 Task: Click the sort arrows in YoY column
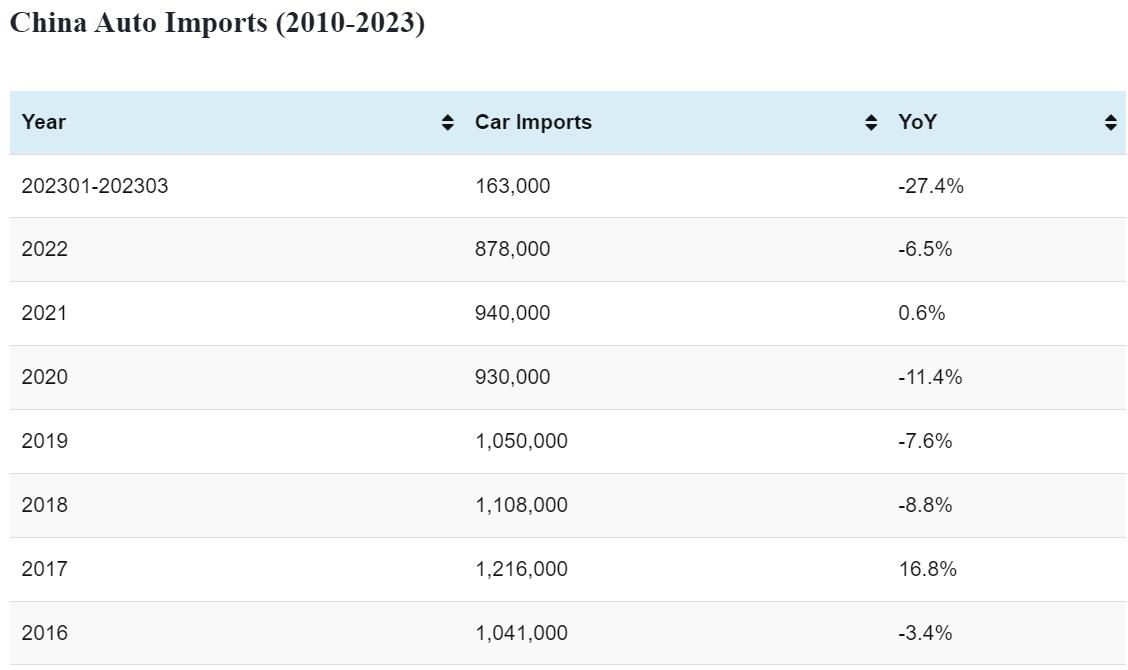pos(1110,122)
